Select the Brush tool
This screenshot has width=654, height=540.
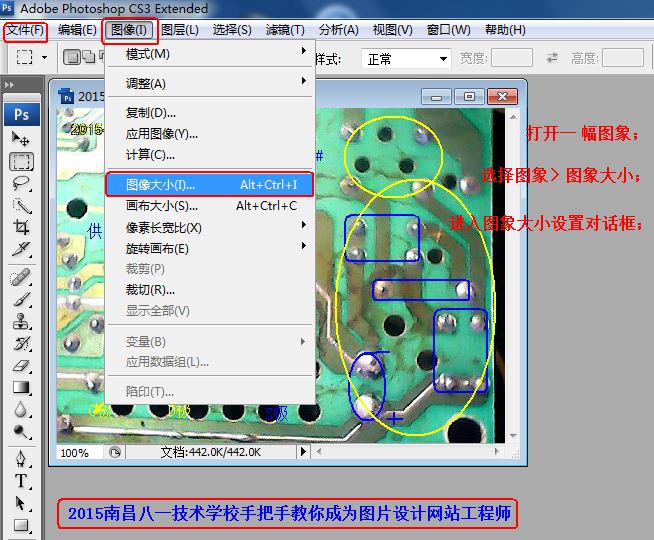pos(21,299)
